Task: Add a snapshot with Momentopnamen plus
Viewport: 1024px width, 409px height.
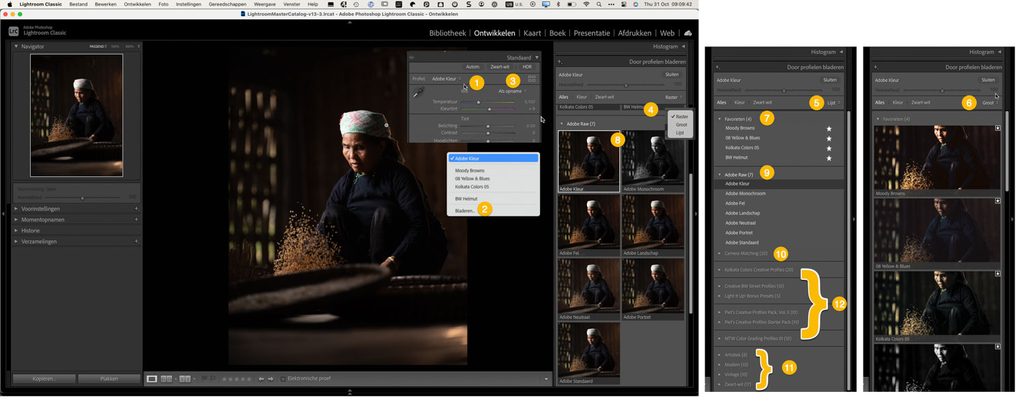Action: click(136, 220)
